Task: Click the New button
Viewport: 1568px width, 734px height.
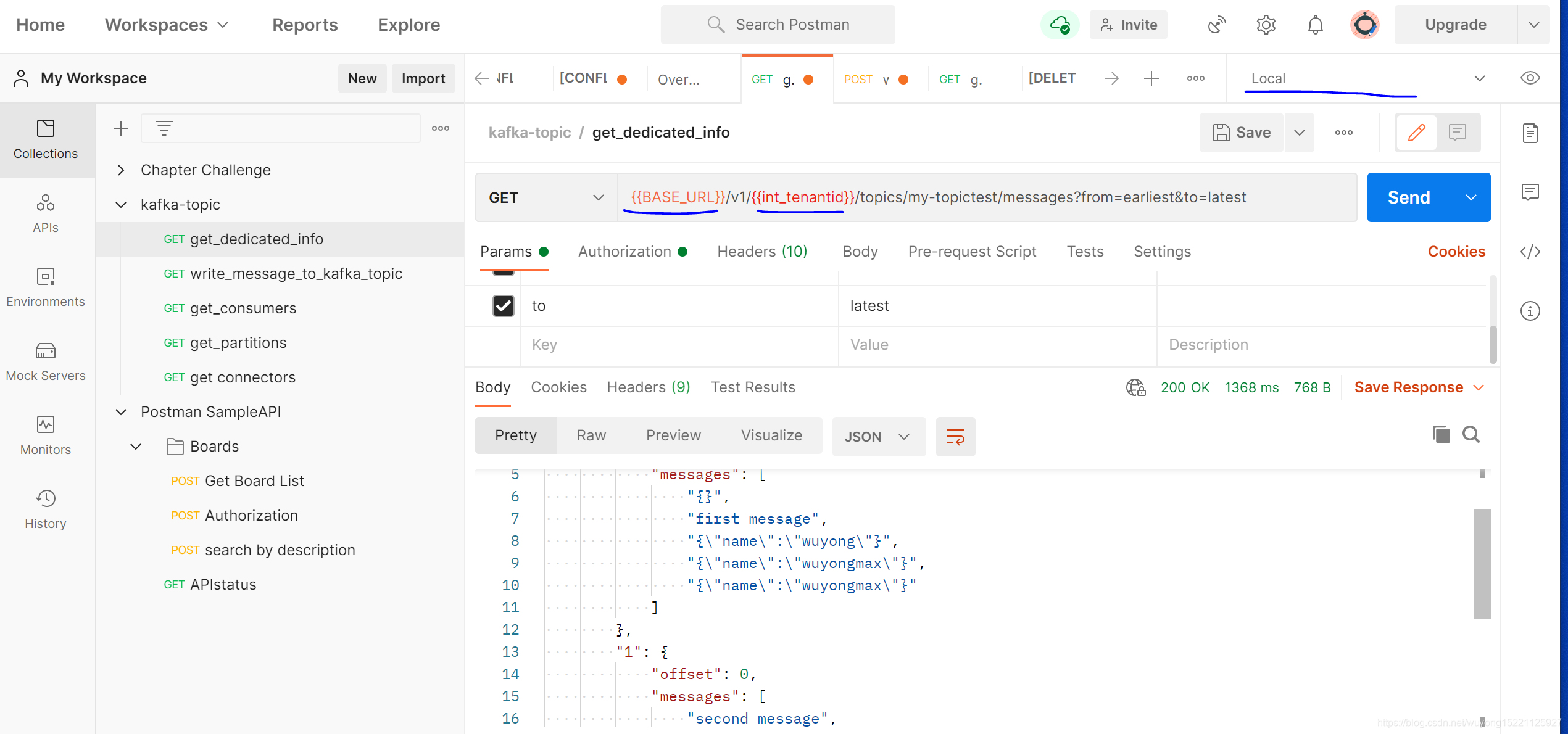Action: [362, 78]
